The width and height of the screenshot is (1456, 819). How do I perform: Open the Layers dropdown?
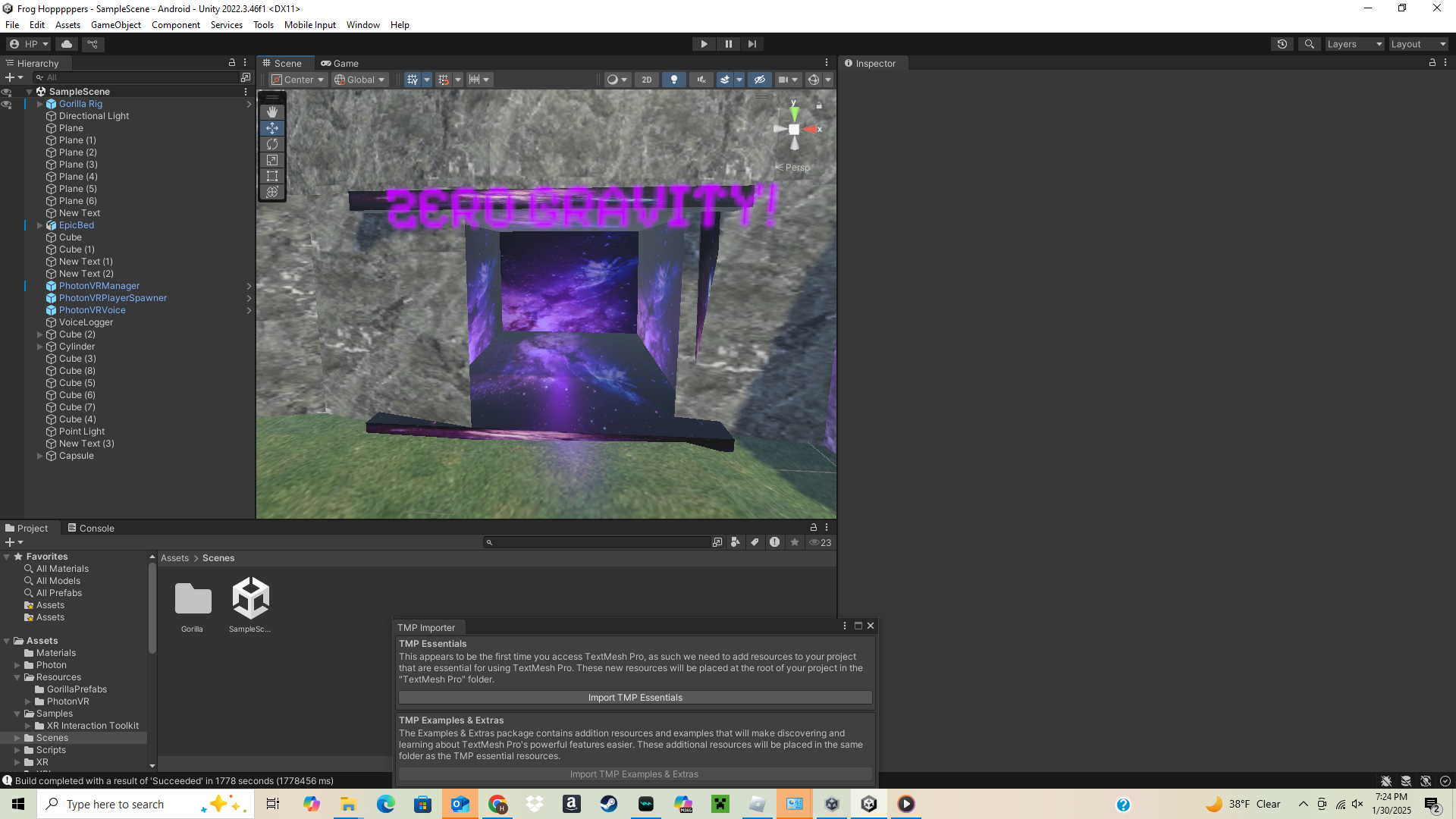(x=1354, y=44)
